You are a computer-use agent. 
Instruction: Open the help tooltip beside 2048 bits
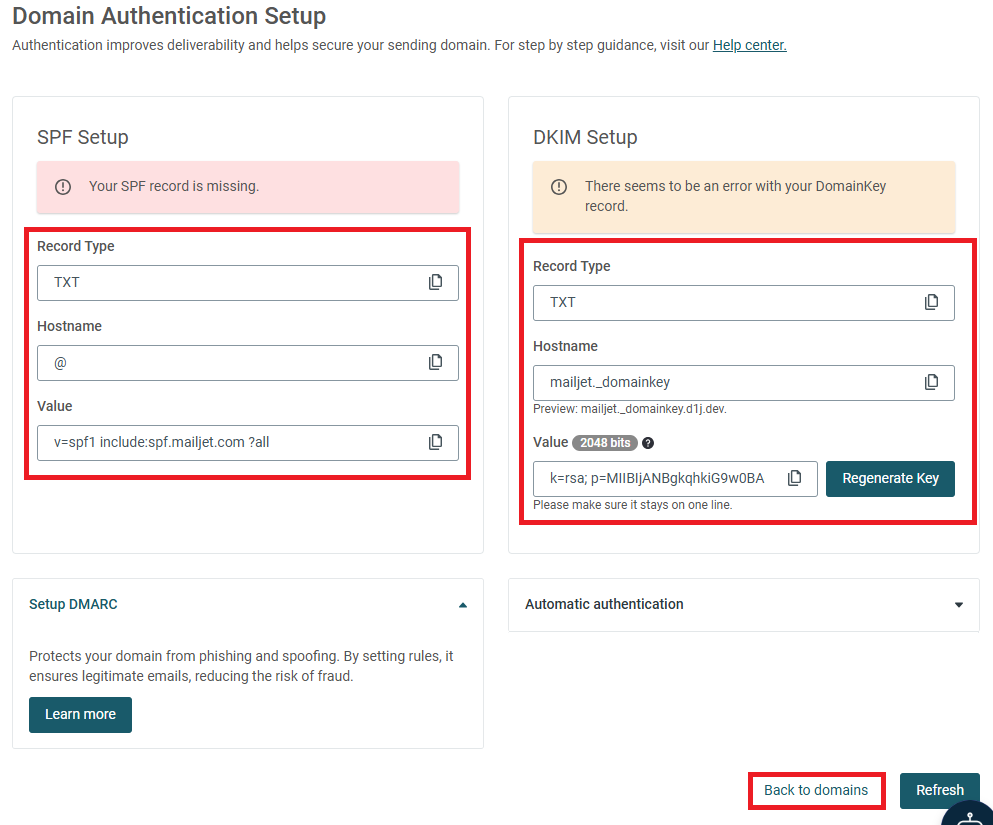coord(647,443)
